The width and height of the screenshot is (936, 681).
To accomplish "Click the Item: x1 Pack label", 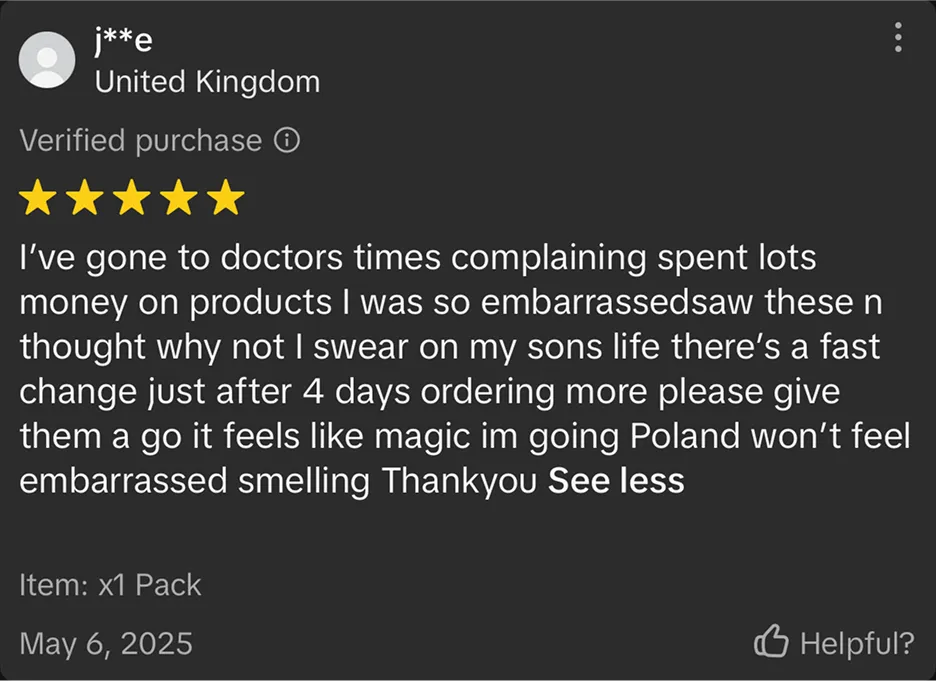I will tap(110, 584).
